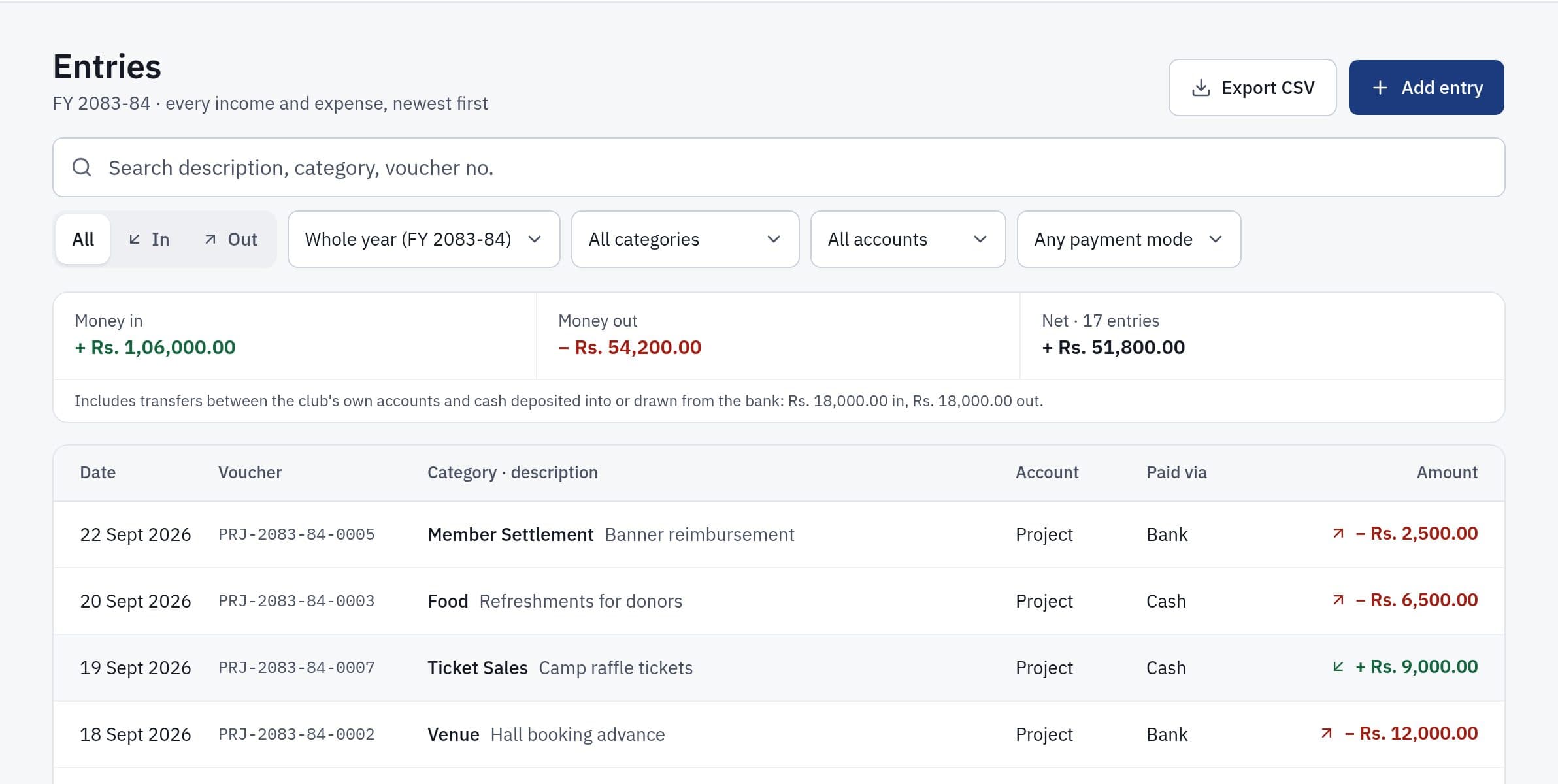This screenshot has height=784, width=1558.
Task: Click the Money in total + Rs. 1,06,000.00
Action: click(x=155, y=348)
